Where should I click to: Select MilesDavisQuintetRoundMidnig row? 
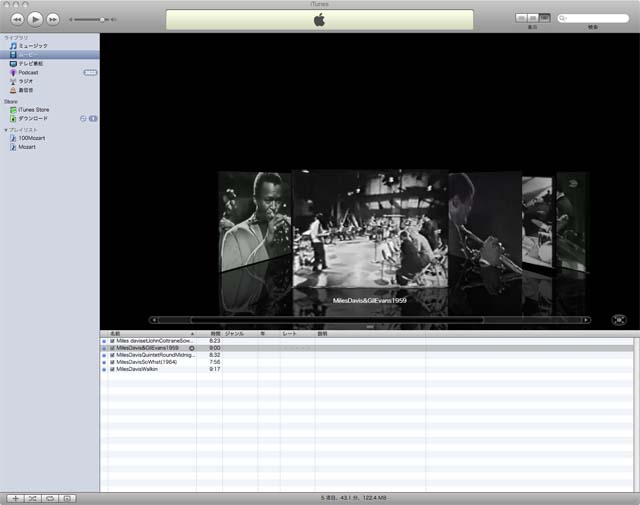(x=367, y=355)
